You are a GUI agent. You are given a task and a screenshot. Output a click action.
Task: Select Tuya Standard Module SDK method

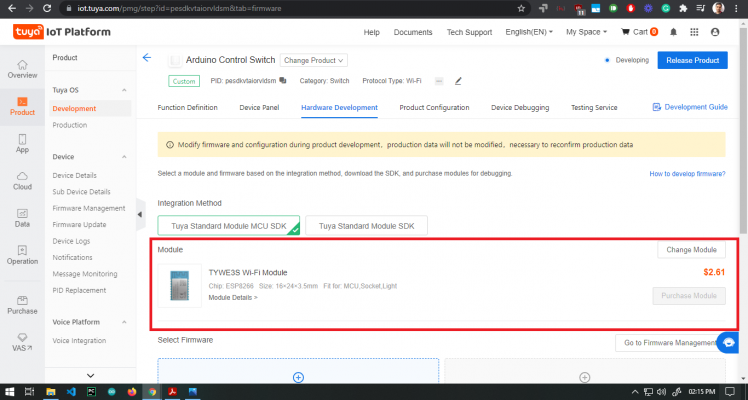click(x=366, y=226)
